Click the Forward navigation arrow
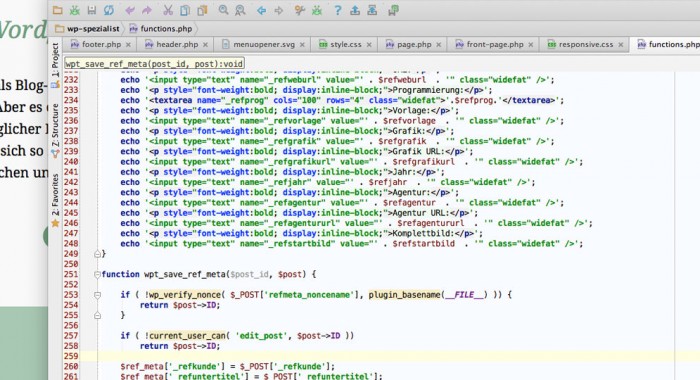The image size is (700, 380). tap(279, 10)
